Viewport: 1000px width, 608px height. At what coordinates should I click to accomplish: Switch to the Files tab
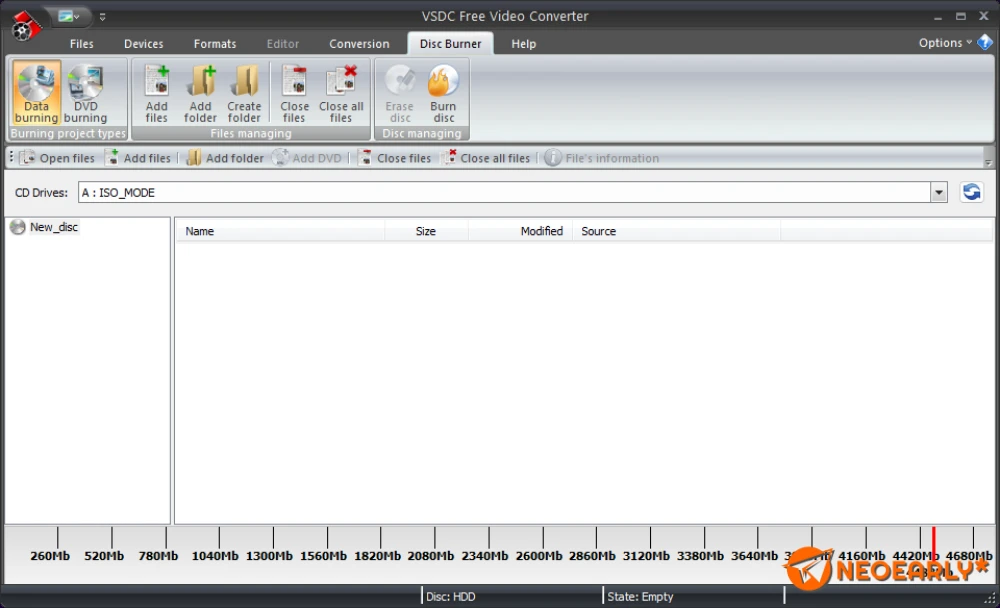[82, 43]
